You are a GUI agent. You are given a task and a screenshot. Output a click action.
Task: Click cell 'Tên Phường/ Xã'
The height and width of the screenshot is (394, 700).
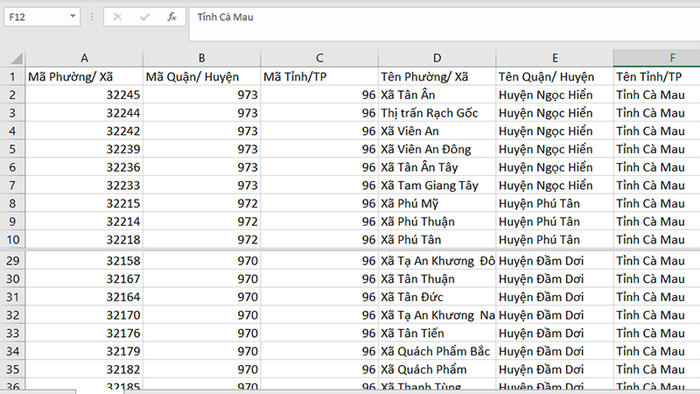click(x=437, y=77)
